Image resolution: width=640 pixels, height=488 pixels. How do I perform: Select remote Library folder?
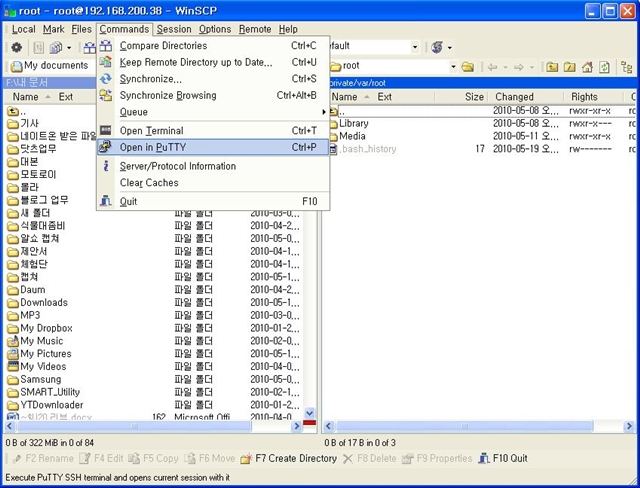[x=353, y=124]
